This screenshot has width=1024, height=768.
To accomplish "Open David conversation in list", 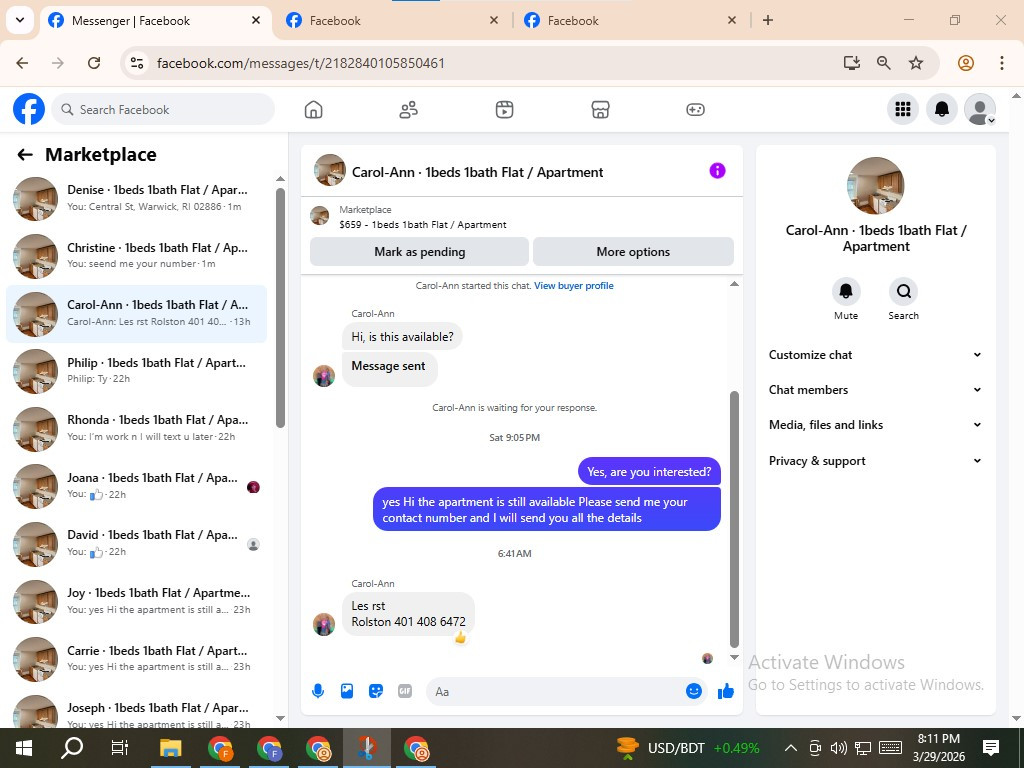I will tap(136, 543).
